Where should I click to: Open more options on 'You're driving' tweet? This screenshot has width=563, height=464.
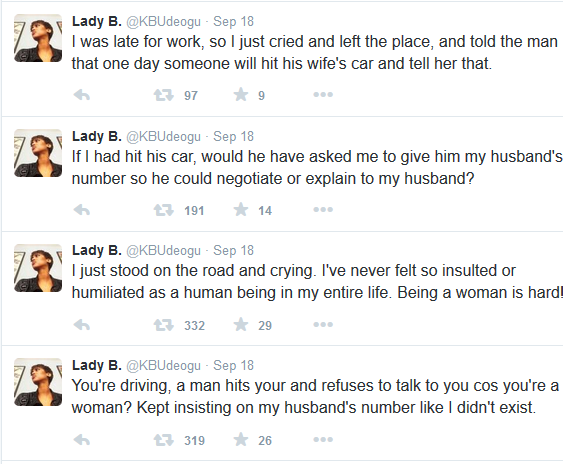323,440
